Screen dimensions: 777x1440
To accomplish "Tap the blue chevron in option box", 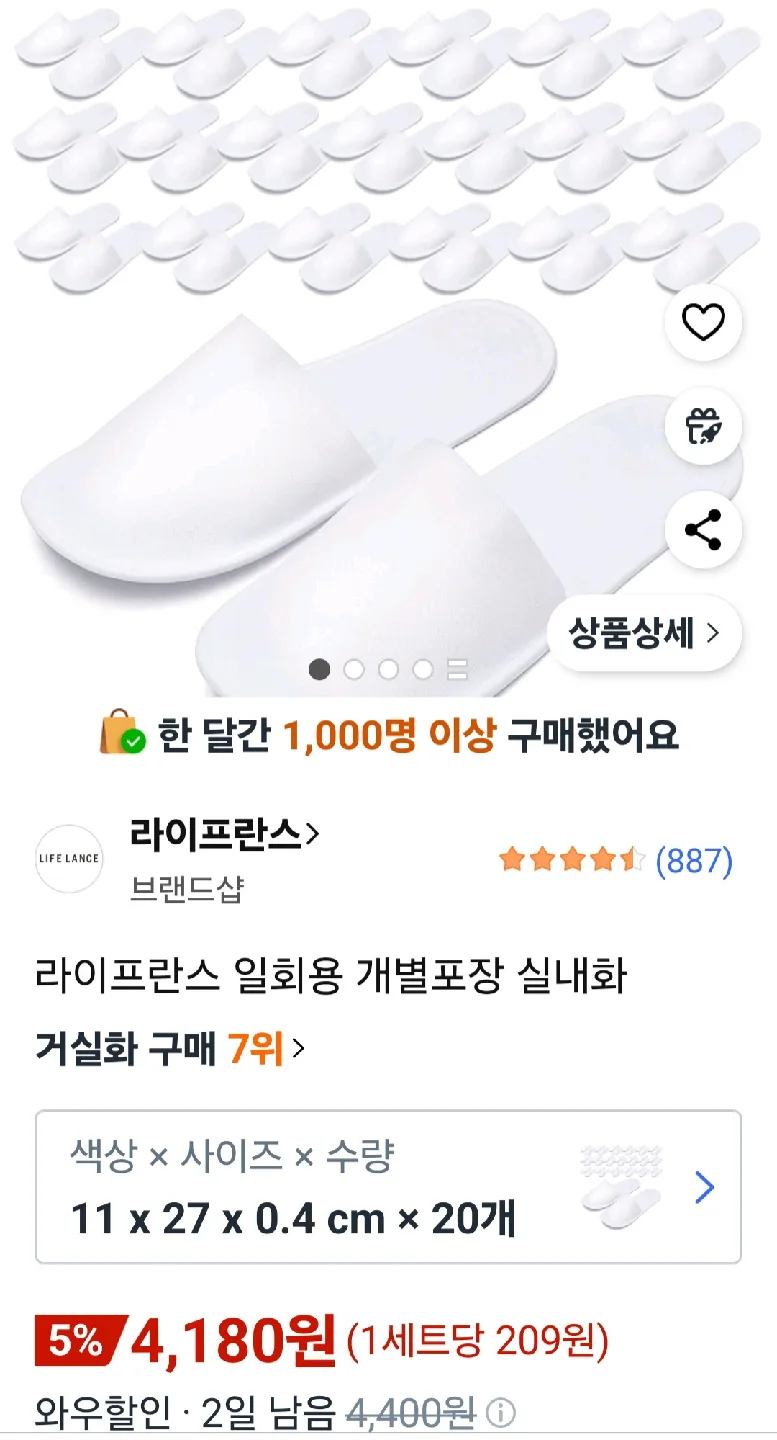I will [705, 1187].
